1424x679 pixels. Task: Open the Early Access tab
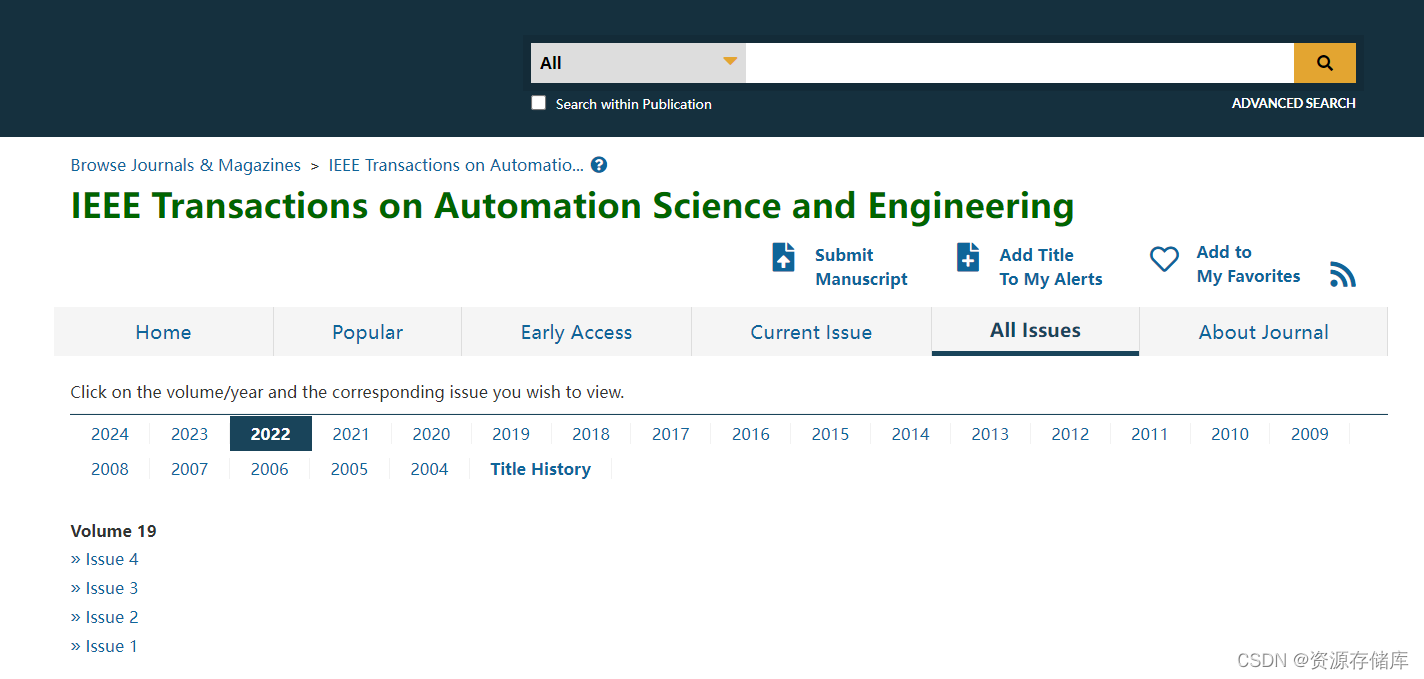[x=576, y=332]
